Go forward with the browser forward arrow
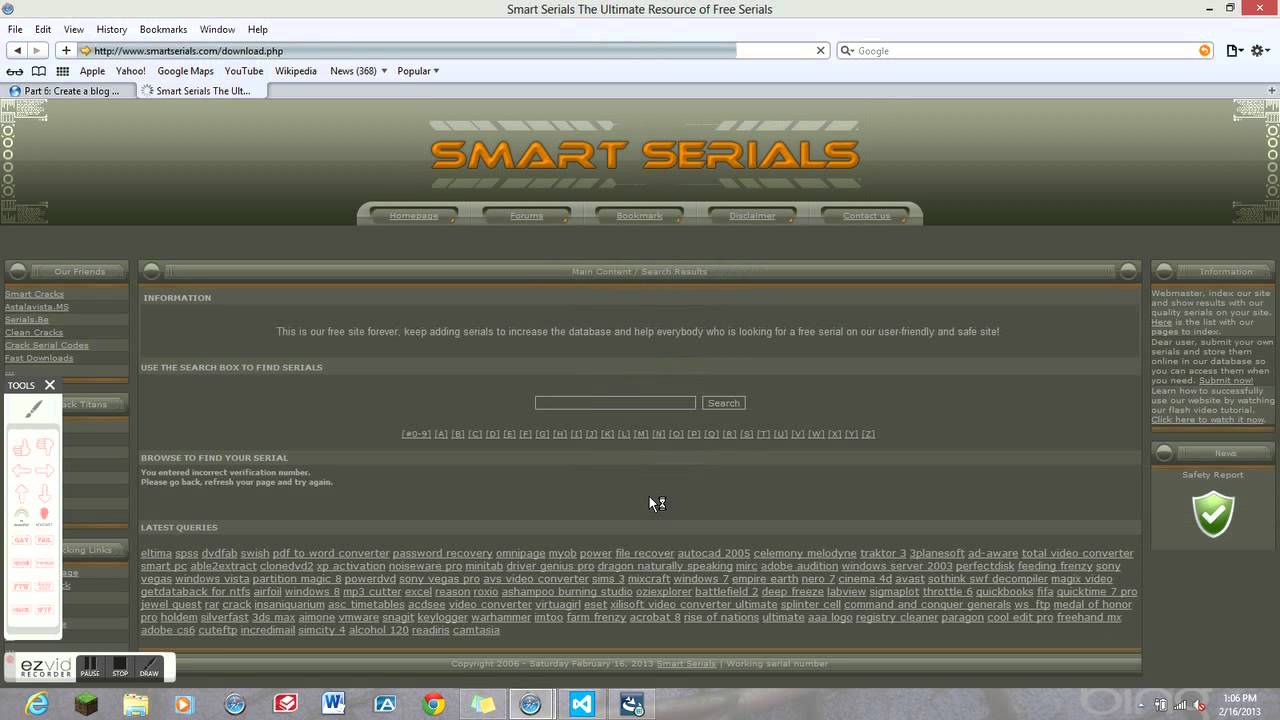This screenshot has width=1280, height=720. pyautogui.click(x=38, y=50)
